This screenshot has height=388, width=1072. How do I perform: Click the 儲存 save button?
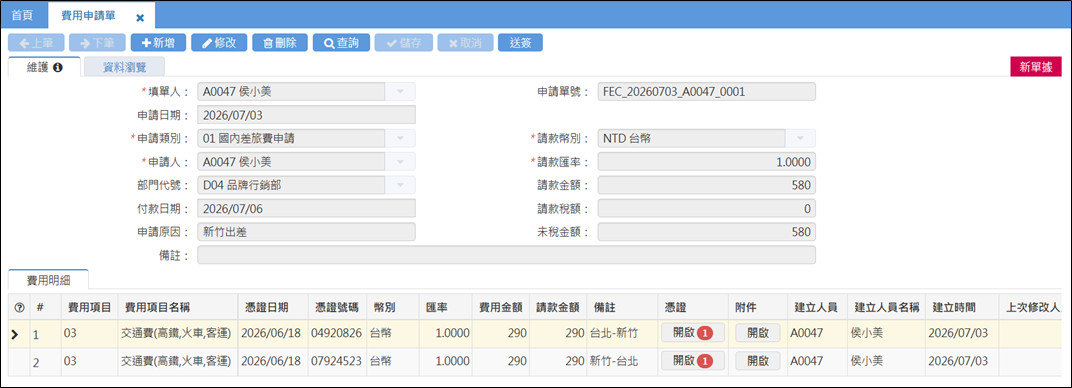(403, 42)
